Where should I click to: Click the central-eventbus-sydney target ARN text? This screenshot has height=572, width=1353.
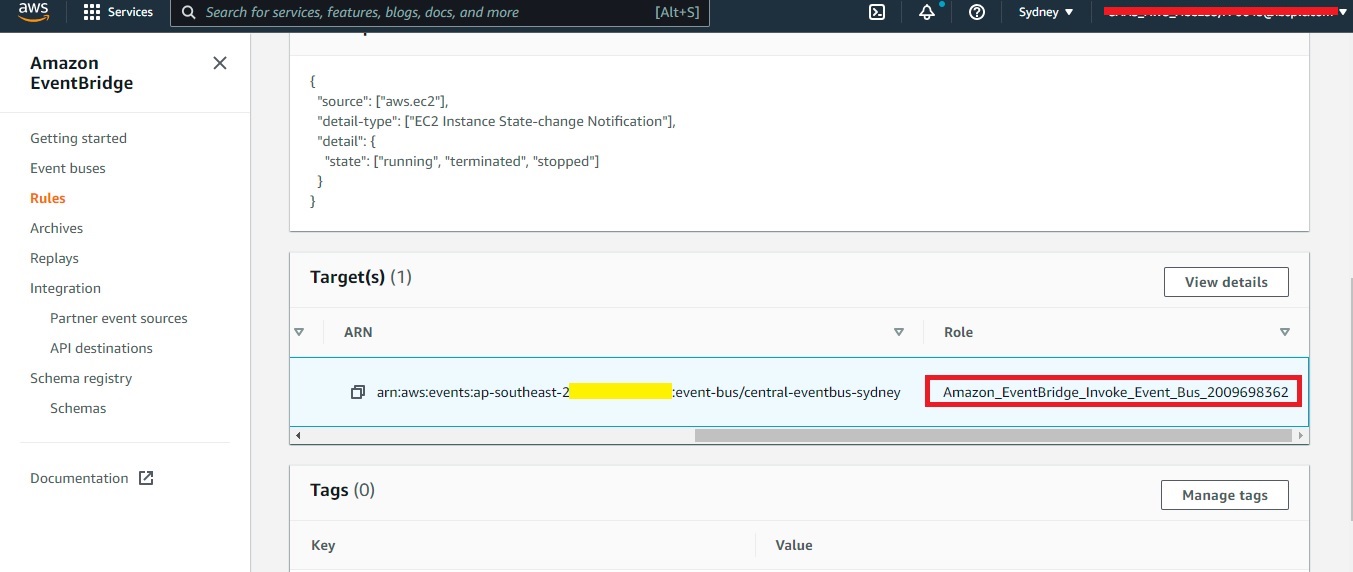pos(638,392)
